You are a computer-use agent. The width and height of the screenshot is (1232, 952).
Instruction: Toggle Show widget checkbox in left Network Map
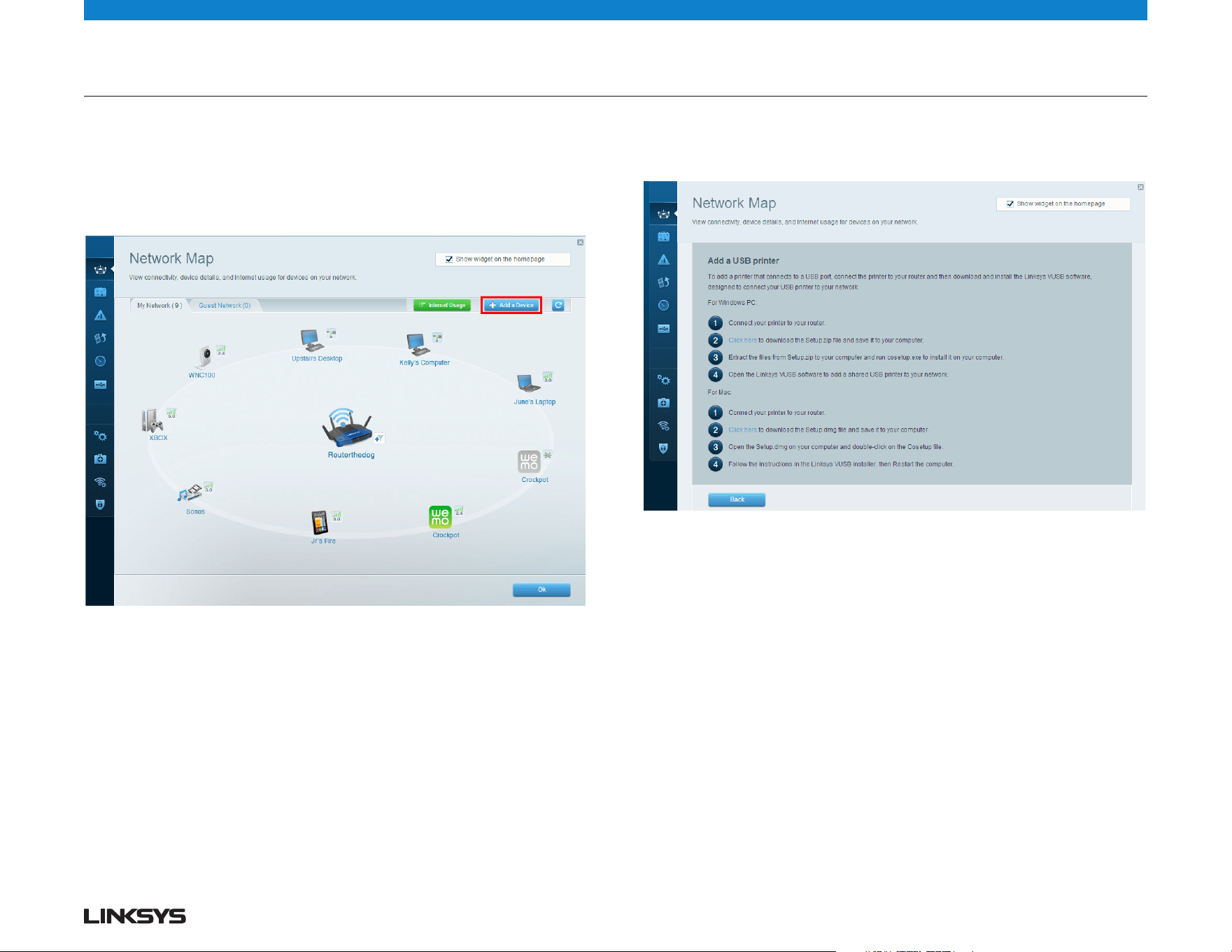pyautogui.click(x=449, y=260)
